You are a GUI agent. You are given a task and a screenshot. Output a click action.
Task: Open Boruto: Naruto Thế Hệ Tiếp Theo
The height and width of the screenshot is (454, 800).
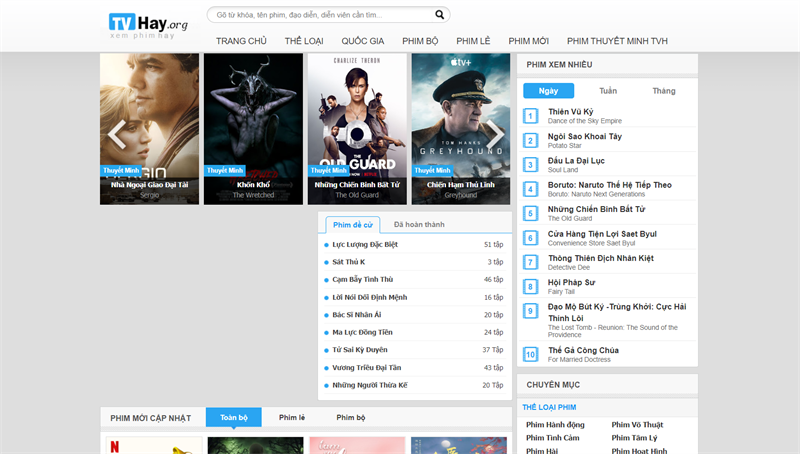click(x=610, y=185)
